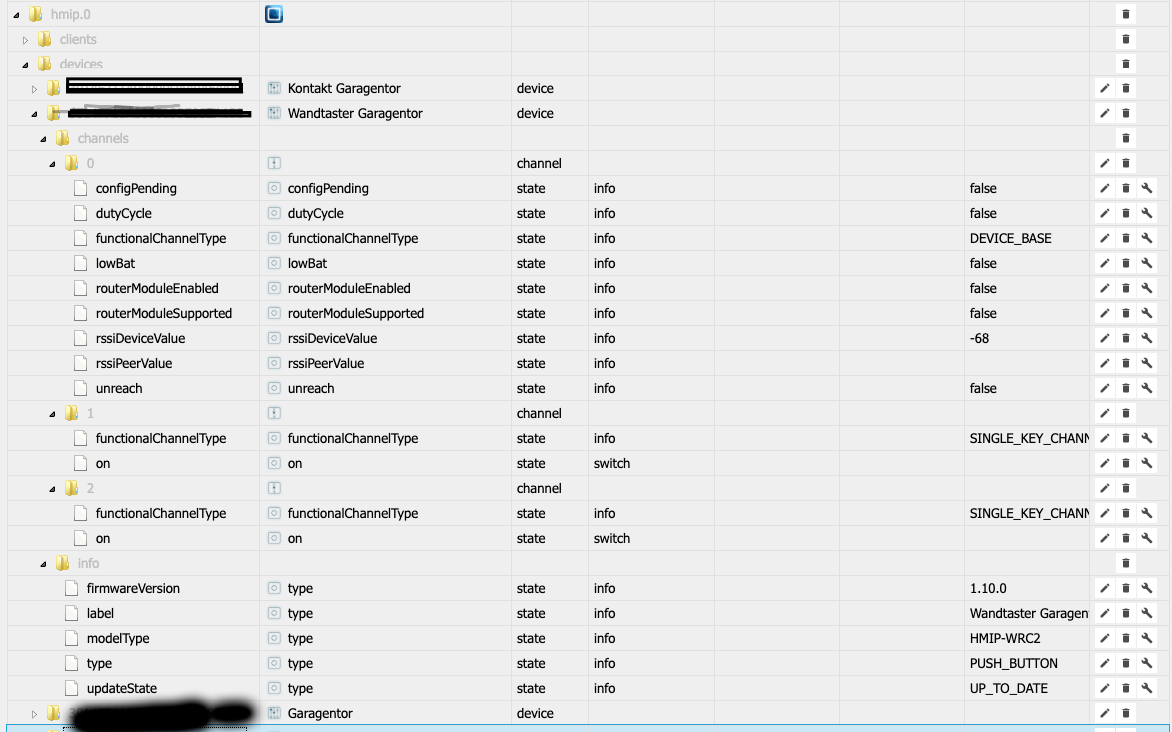This screenshot has height=732, width=1172.
Task: Delete the clients folder
Action: 1126,39
